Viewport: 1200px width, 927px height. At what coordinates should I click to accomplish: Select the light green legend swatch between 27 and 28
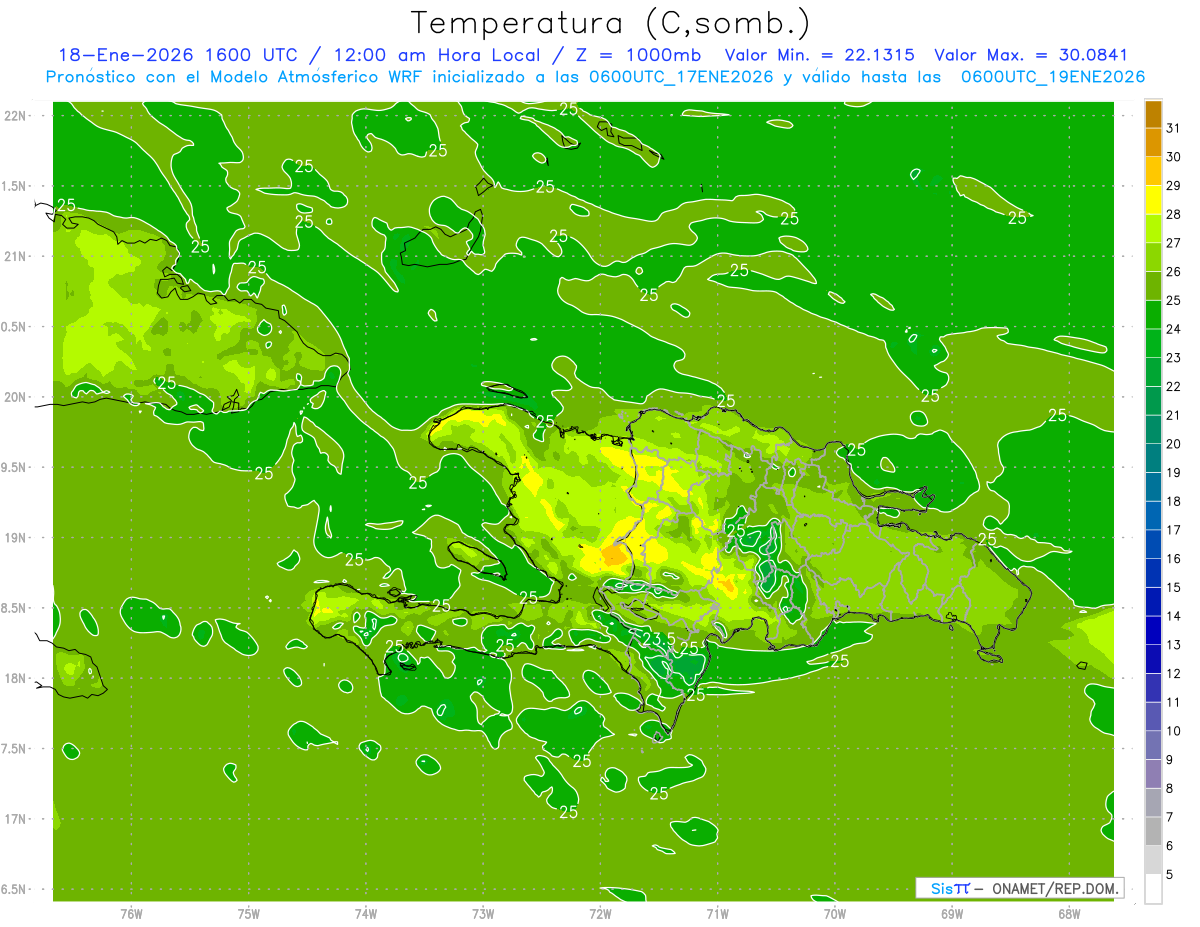coord(1153,229)
